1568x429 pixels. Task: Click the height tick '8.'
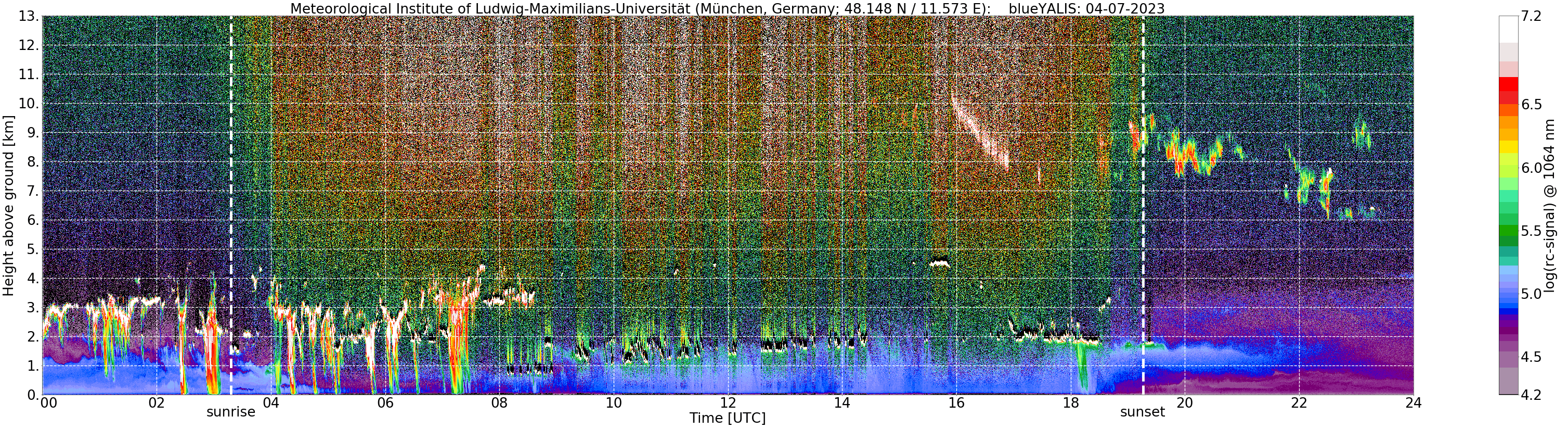[33, 162]
